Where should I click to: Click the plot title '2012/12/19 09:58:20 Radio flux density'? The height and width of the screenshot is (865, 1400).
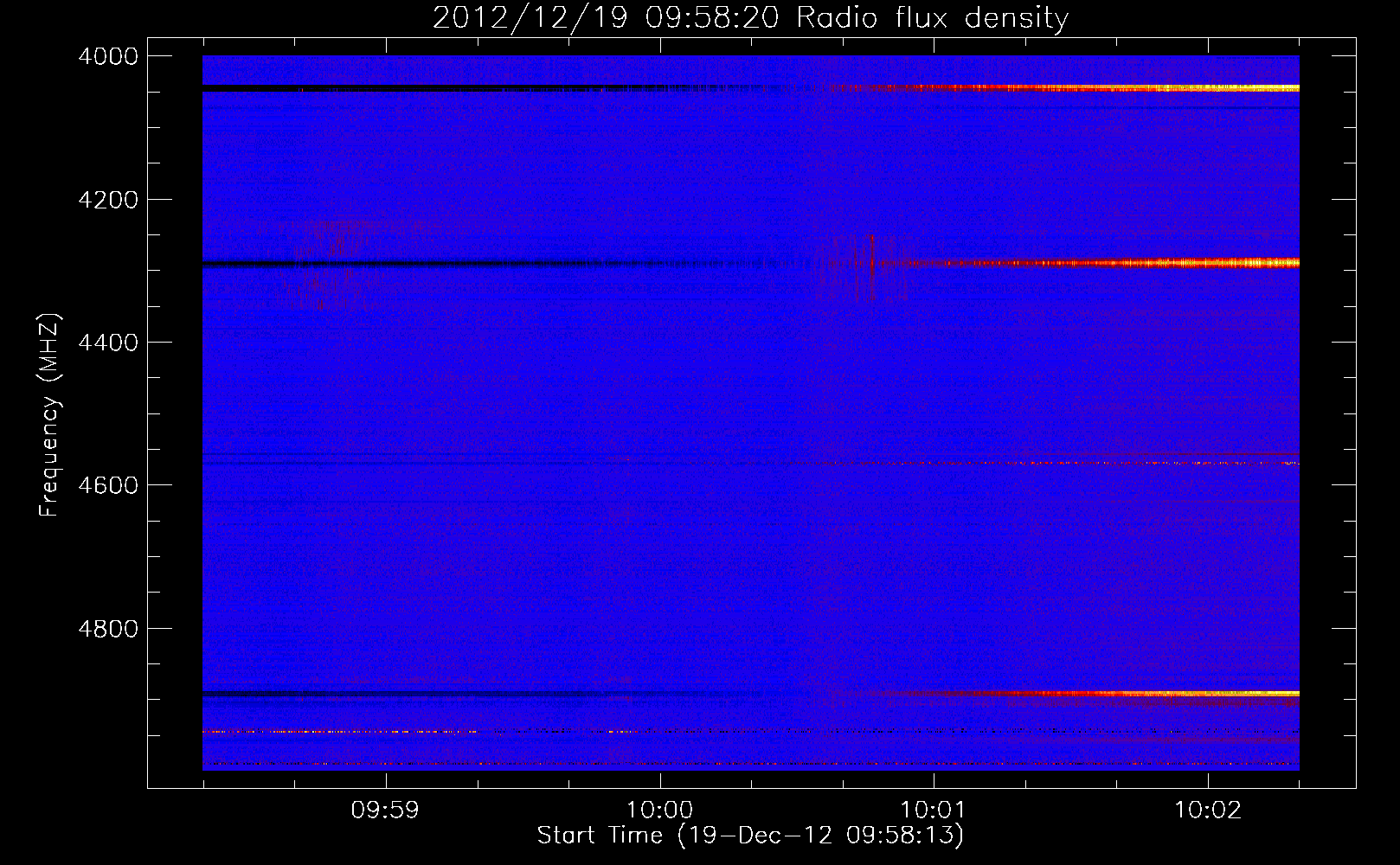click(750, 17)
